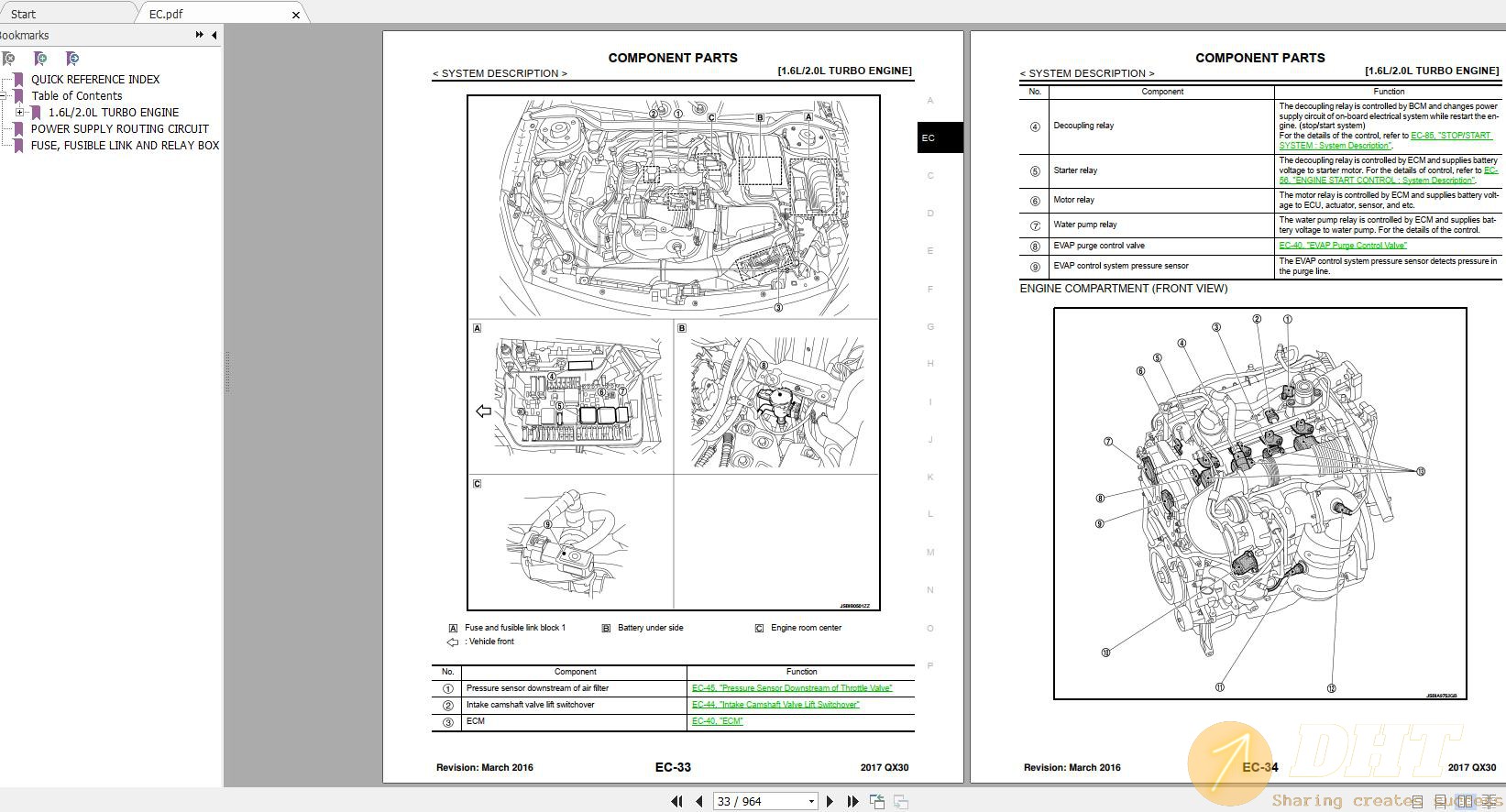Click detail view C diagram
Image resolution: width=1506 pixels, height=812 pixels.
pos(571,542)
